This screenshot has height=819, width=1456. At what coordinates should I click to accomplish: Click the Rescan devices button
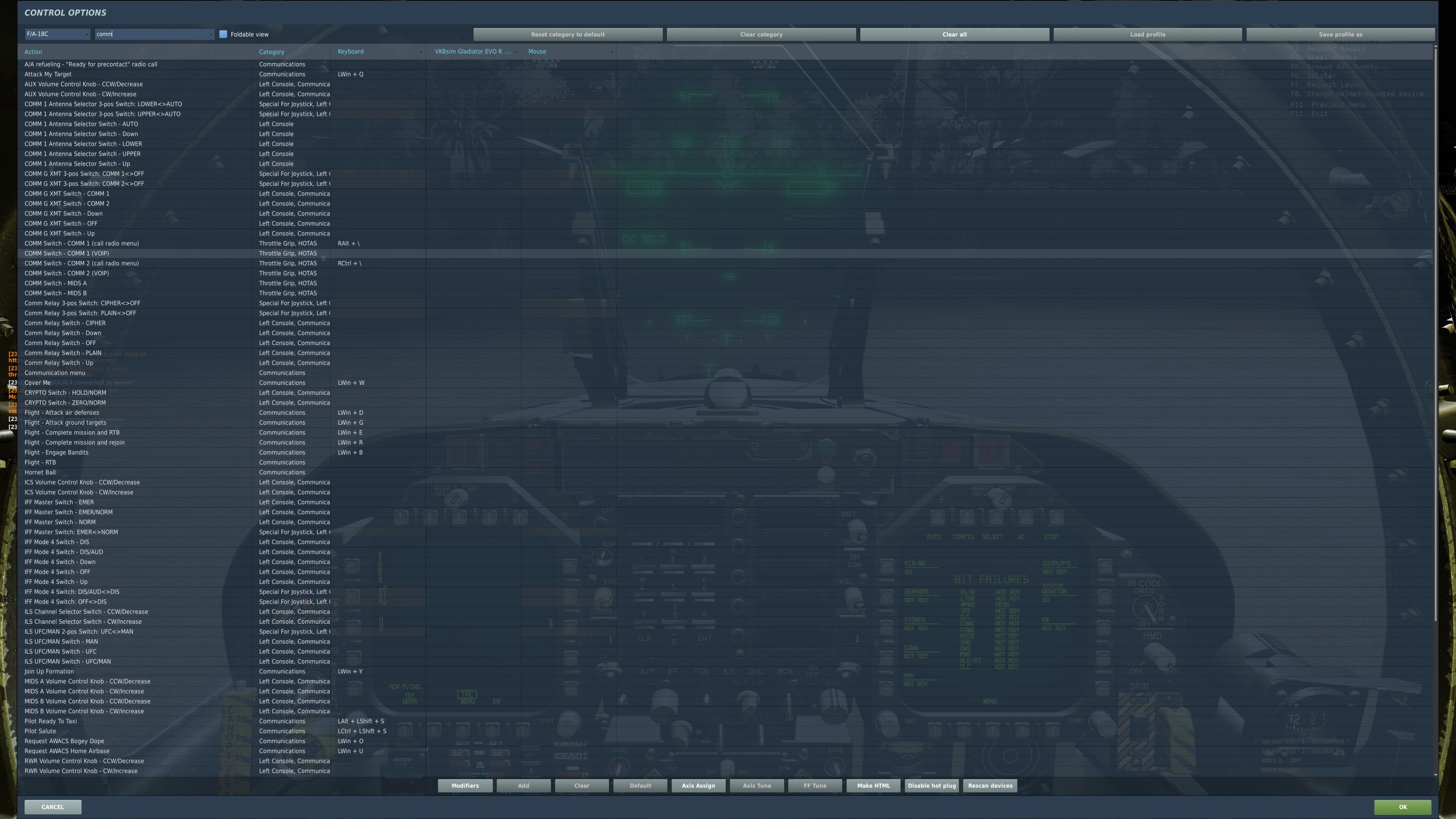[x=990, y=786]
